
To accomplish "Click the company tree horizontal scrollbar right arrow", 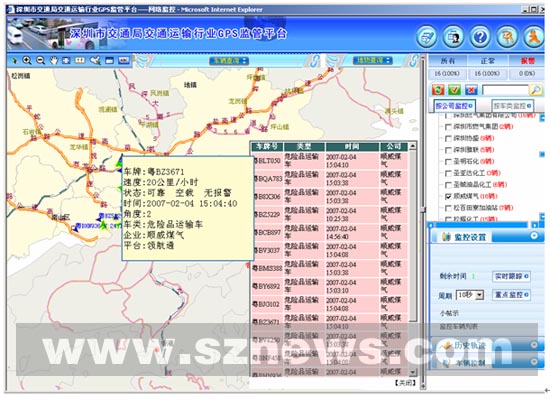I will point(535,225).
